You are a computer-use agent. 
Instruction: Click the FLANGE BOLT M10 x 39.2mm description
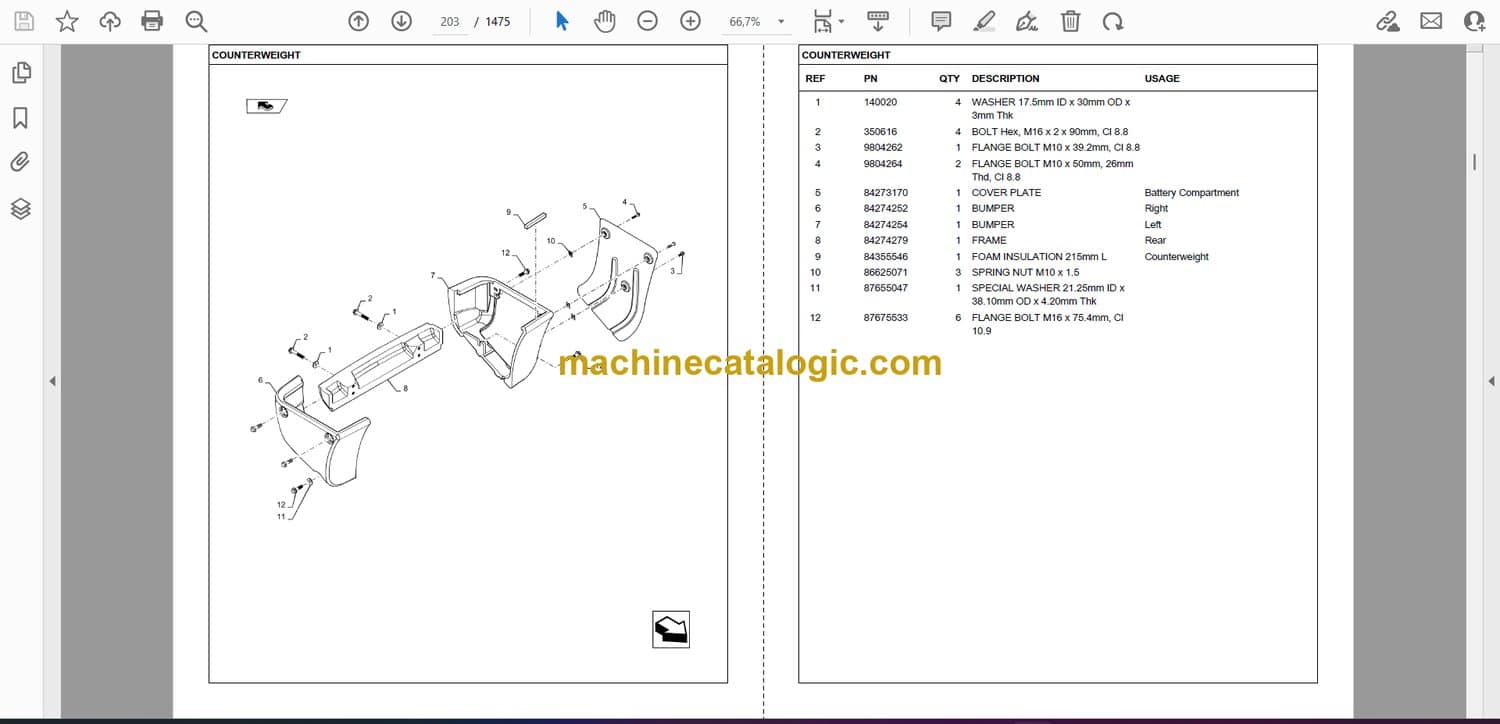point(1055,148)
